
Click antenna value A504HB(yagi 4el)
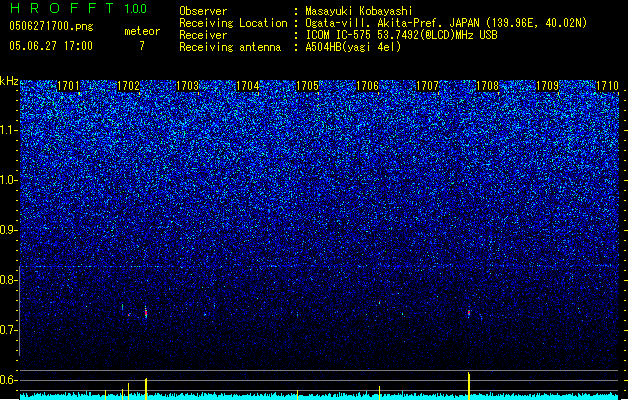coord(353,47)
